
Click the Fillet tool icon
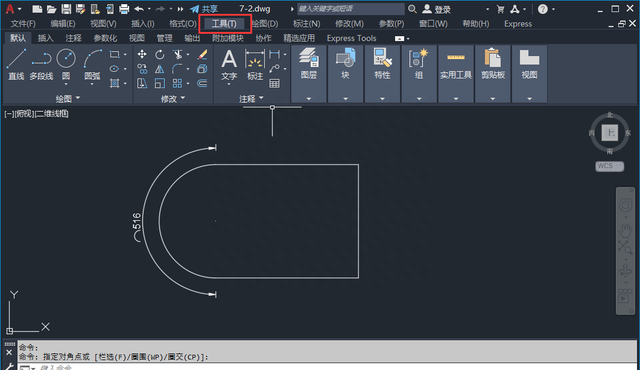(x=177, y=69)
